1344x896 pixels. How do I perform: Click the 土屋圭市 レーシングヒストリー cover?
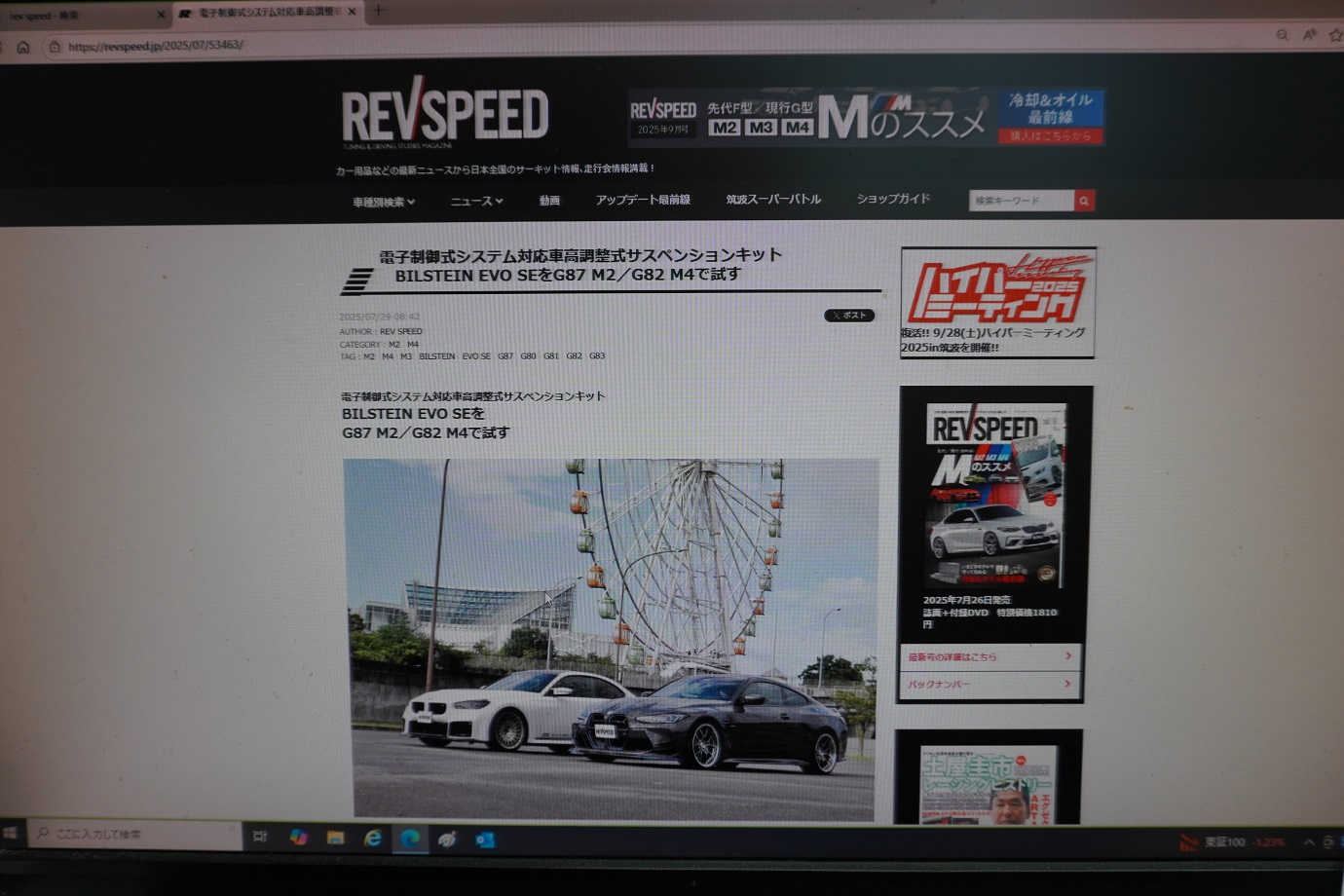coord(988,785)
